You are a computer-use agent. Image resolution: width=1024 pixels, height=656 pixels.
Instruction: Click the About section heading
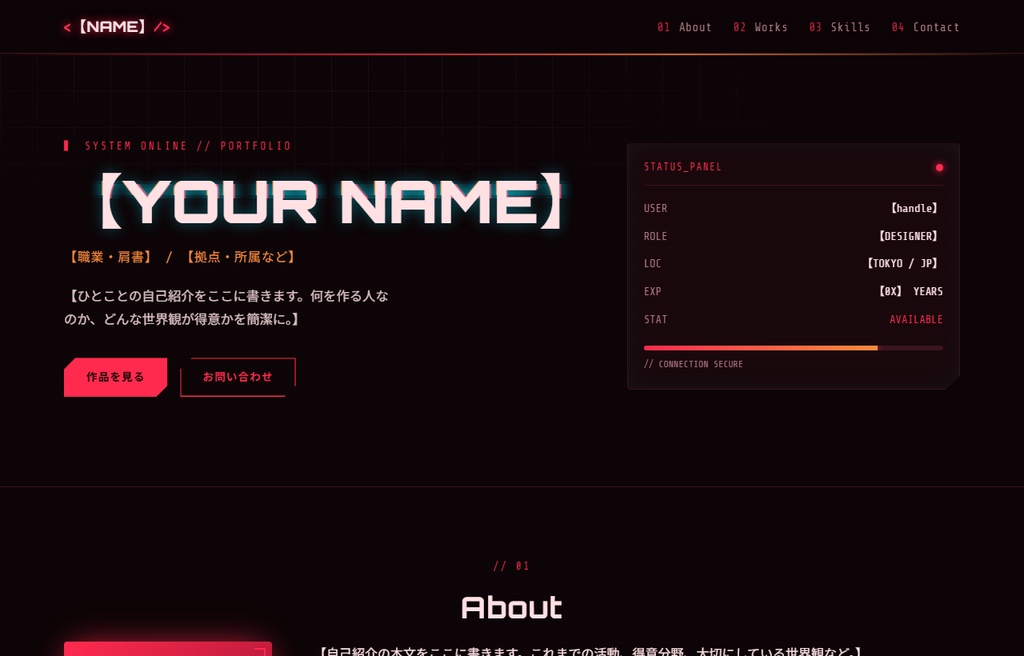511,607
